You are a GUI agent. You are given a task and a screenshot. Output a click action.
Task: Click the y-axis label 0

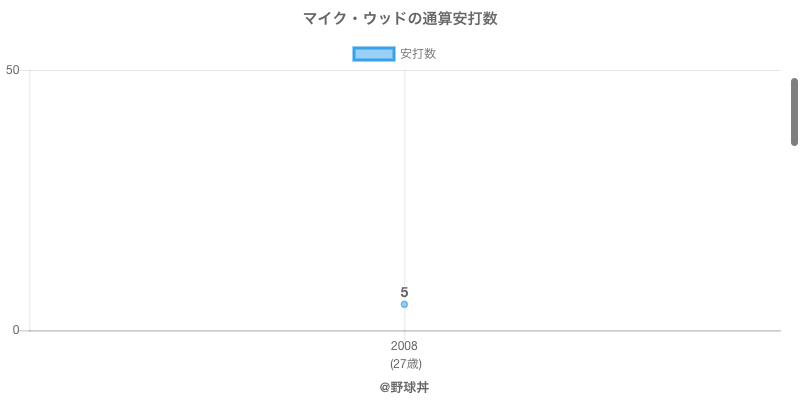point(16,330)
